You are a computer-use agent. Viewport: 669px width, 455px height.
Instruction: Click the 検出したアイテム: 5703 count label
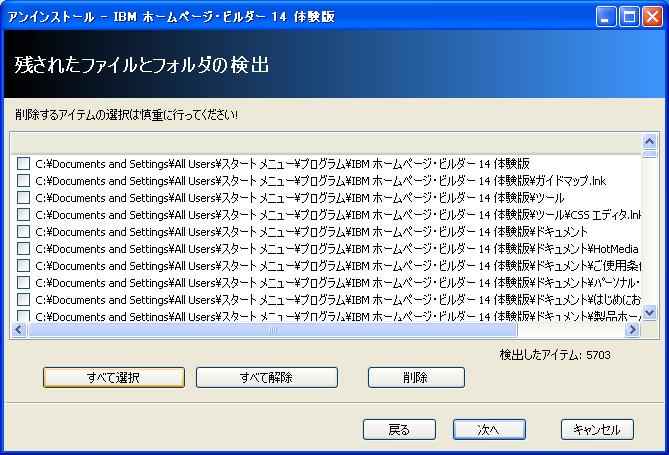click(555, 355)
